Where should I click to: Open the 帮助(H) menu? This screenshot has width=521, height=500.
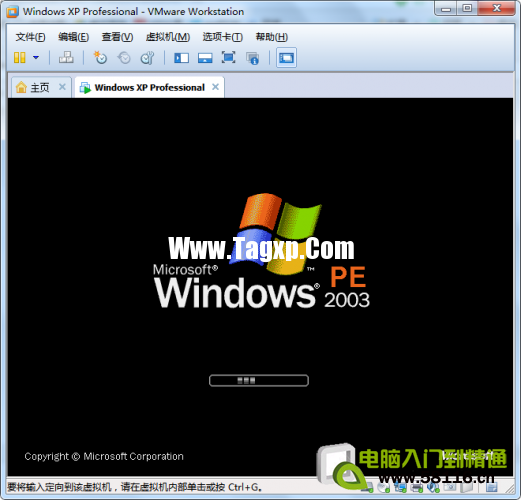(x=272, y=37)
